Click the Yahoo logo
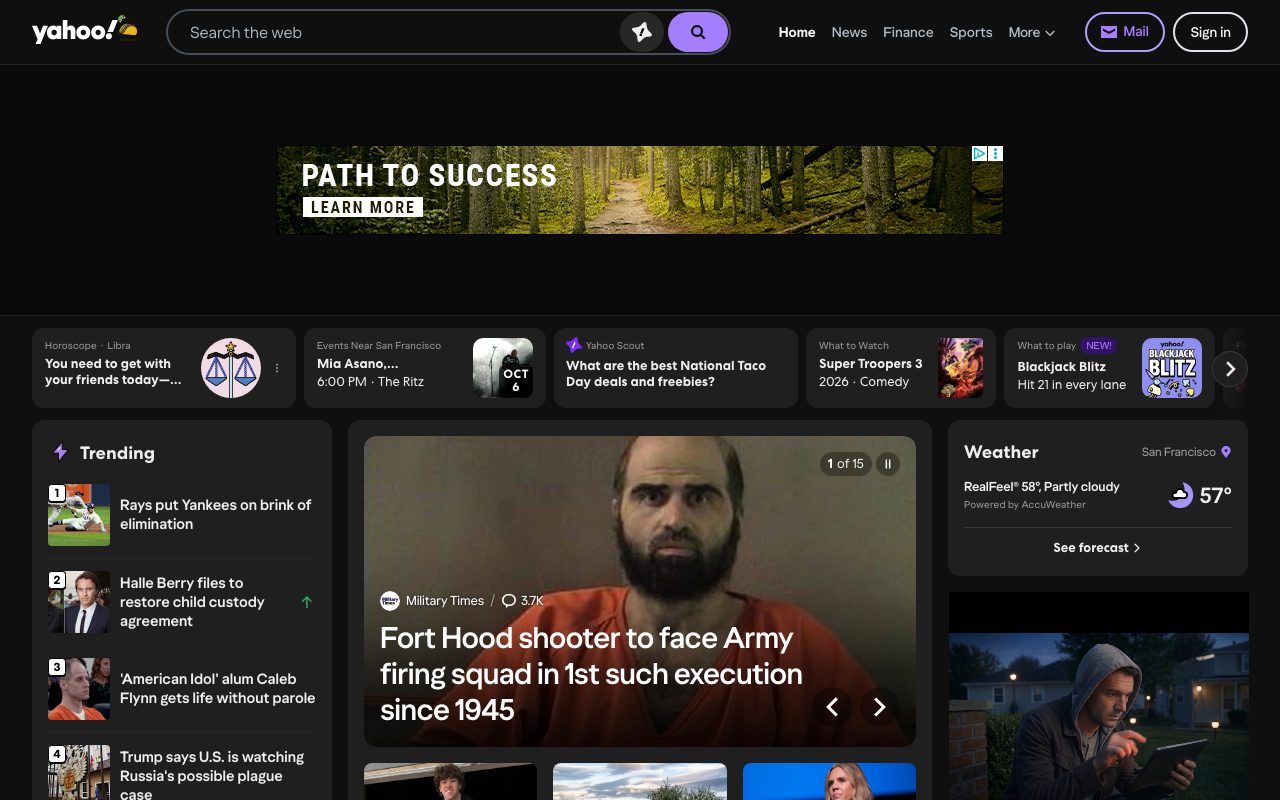The height and width of the screenshot is (800, 1280). [85, 31]
